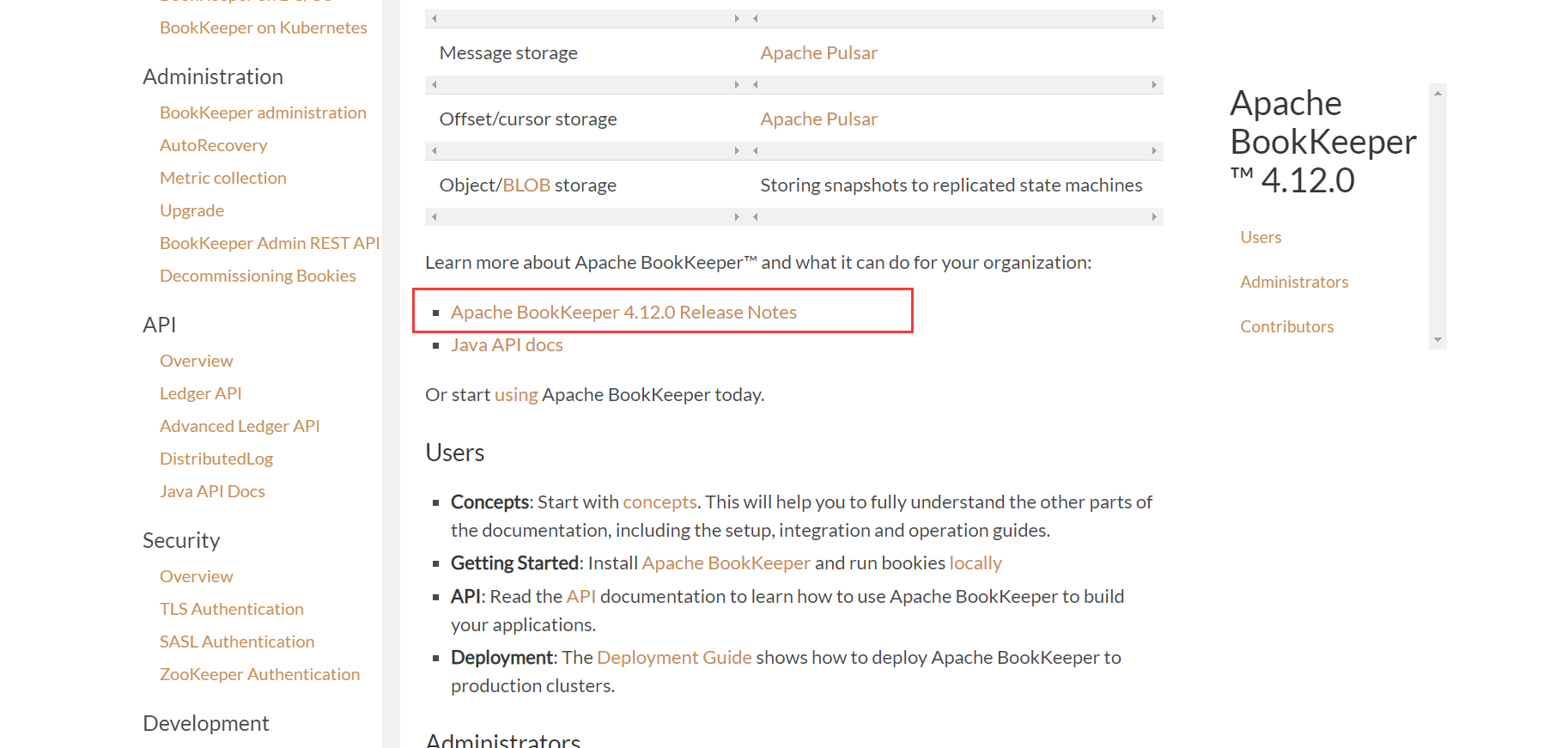Open API Overview link
1568x748 pixels.
[196, 361]
